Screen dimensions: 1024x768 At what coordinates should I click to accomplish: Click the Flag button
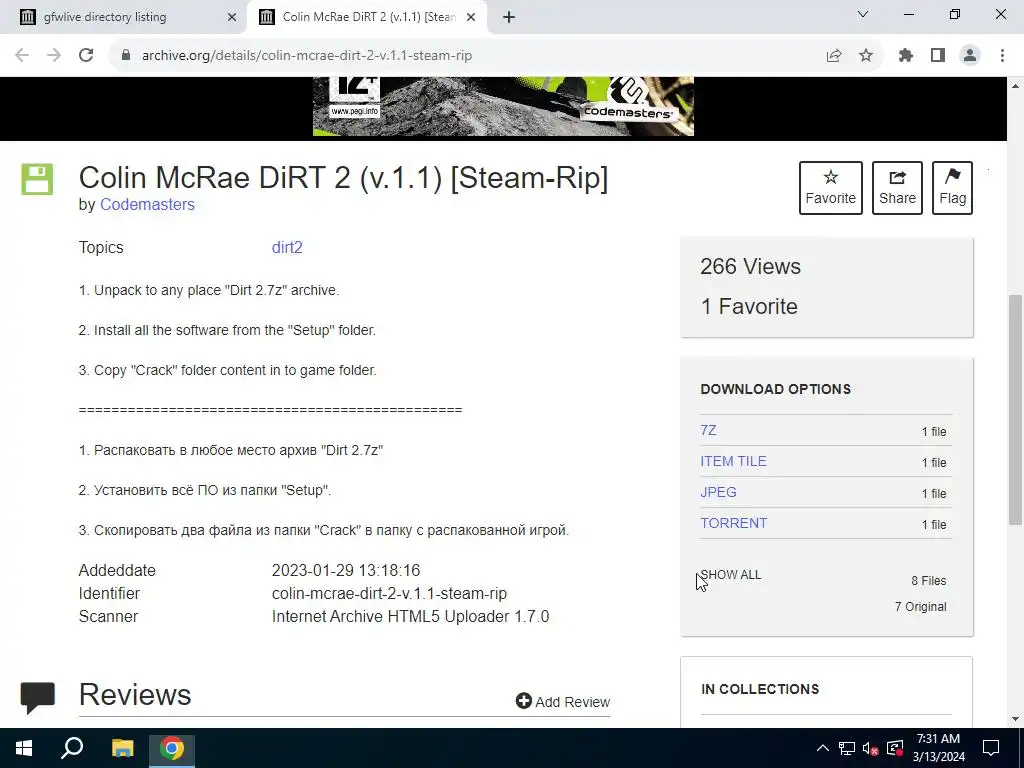(x=952, y=188)
